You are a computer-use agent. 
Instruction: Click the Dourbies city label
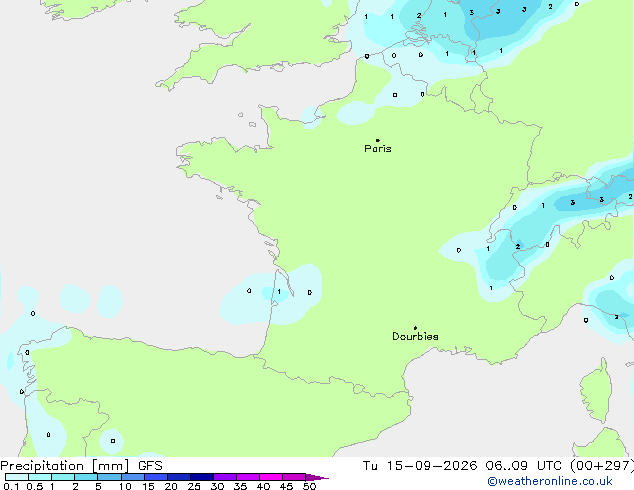coord(415,336)
